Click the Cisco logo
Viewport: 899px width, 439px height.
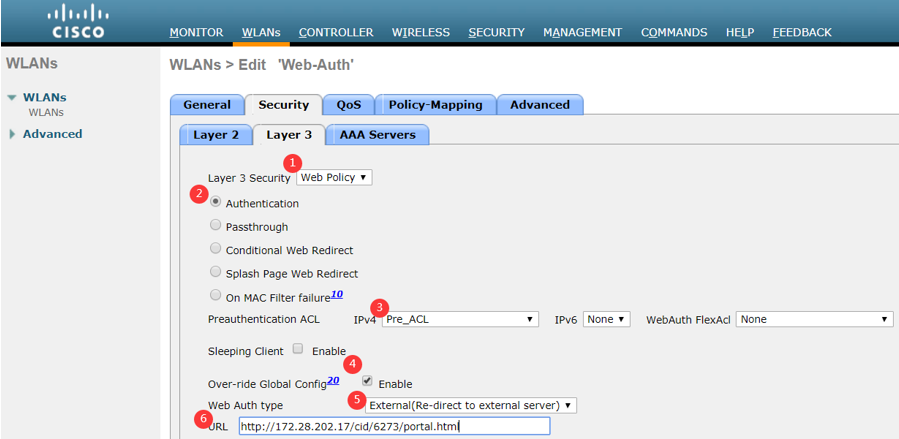pyautogui.click(x=75, y=20)
